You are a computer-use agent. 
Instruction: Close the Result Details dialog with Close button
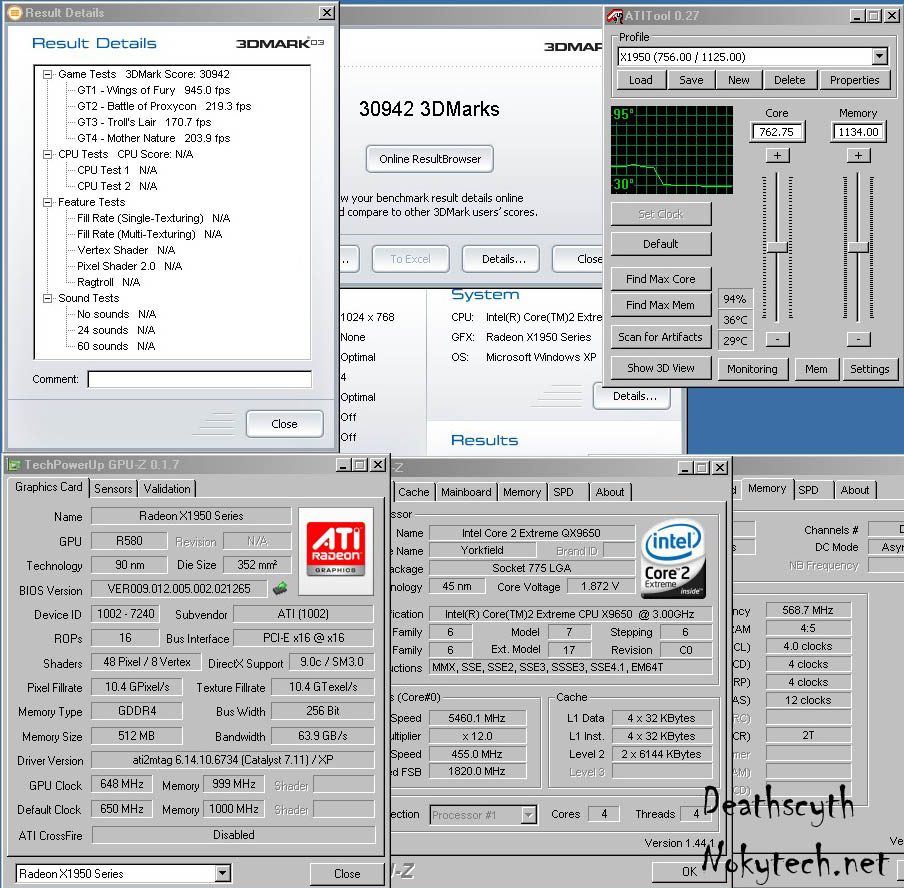coord(284,424)
